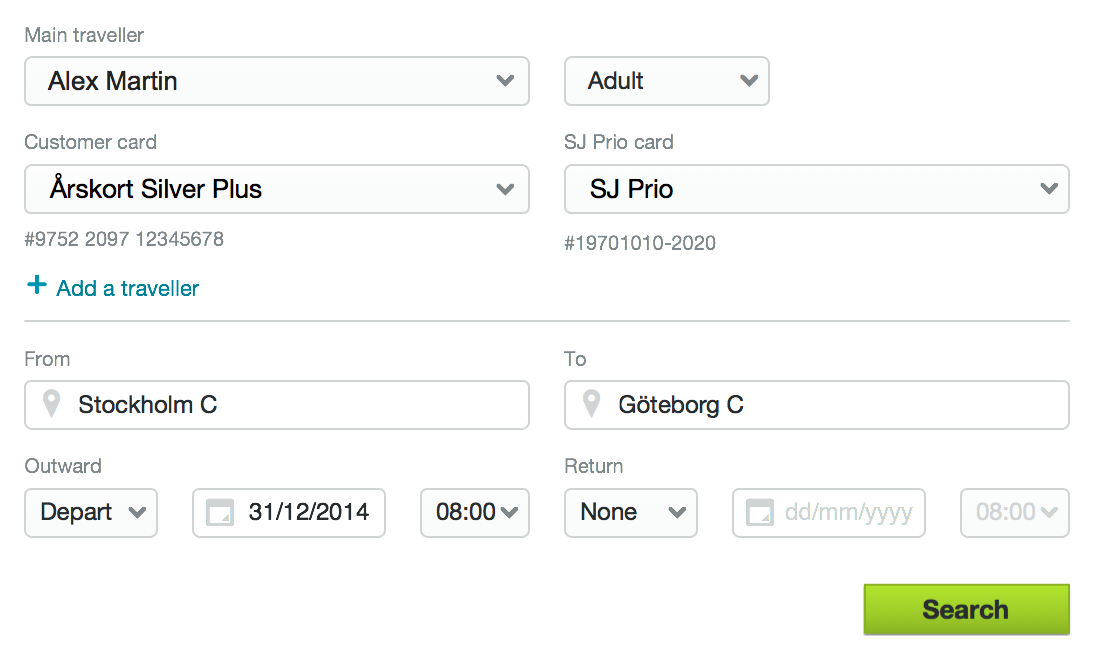Screen dimensions: 1096x660
Task: Open the return date calendar icon
Action: tap(759, 513)
